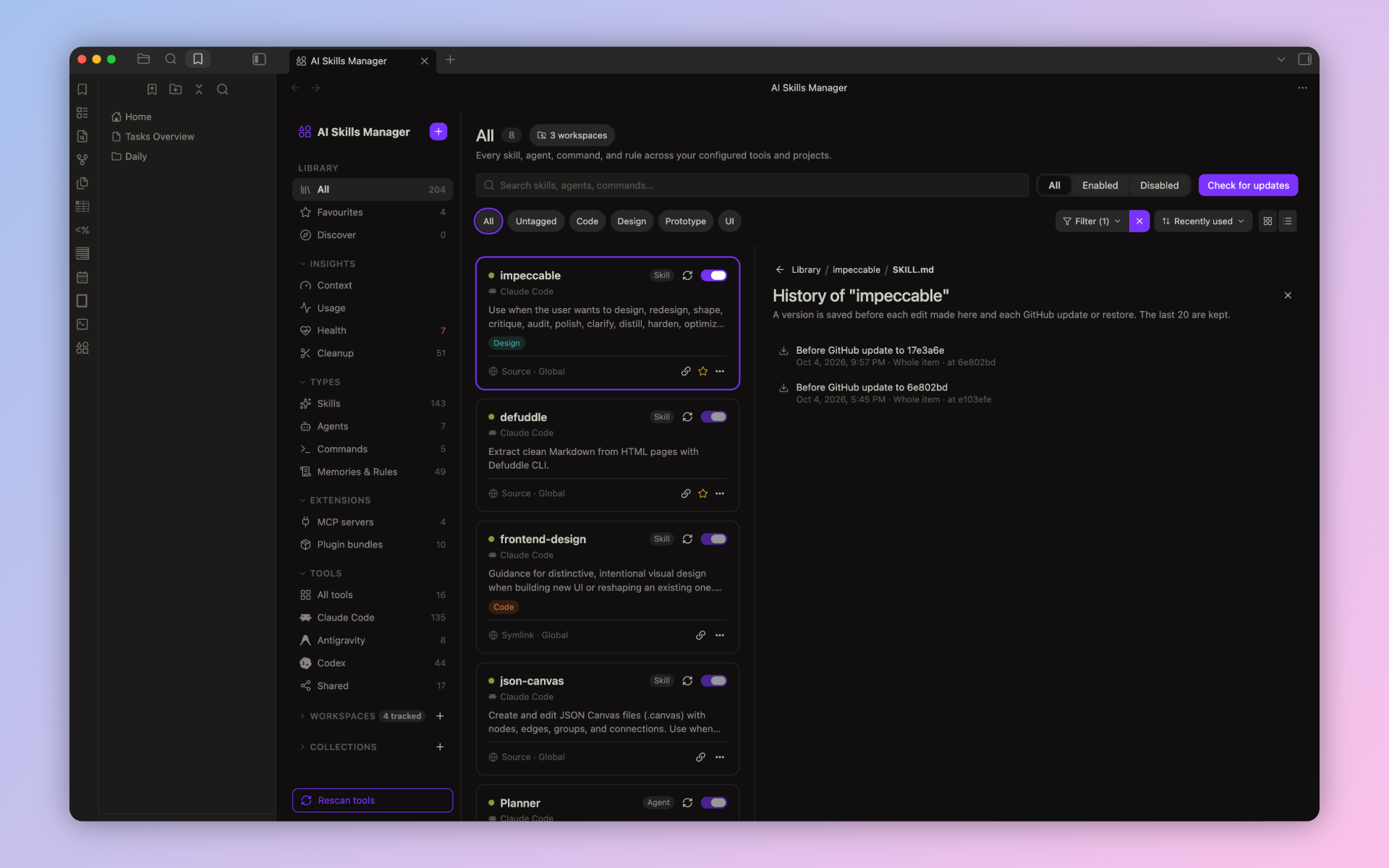Expand the COLLECTIONS section
This screenshot has width=1389, height=868.
(338, 747)
